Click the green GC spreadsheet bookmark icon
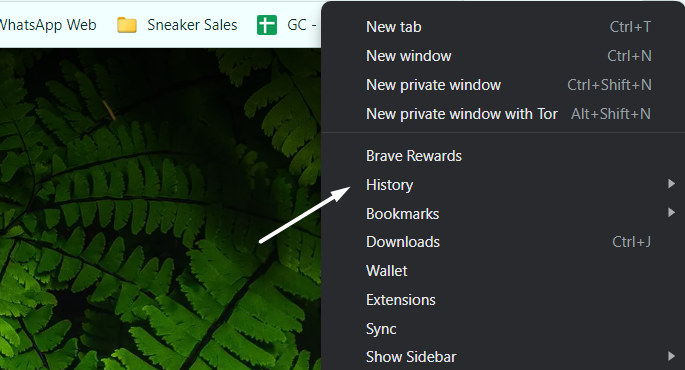 266,25
